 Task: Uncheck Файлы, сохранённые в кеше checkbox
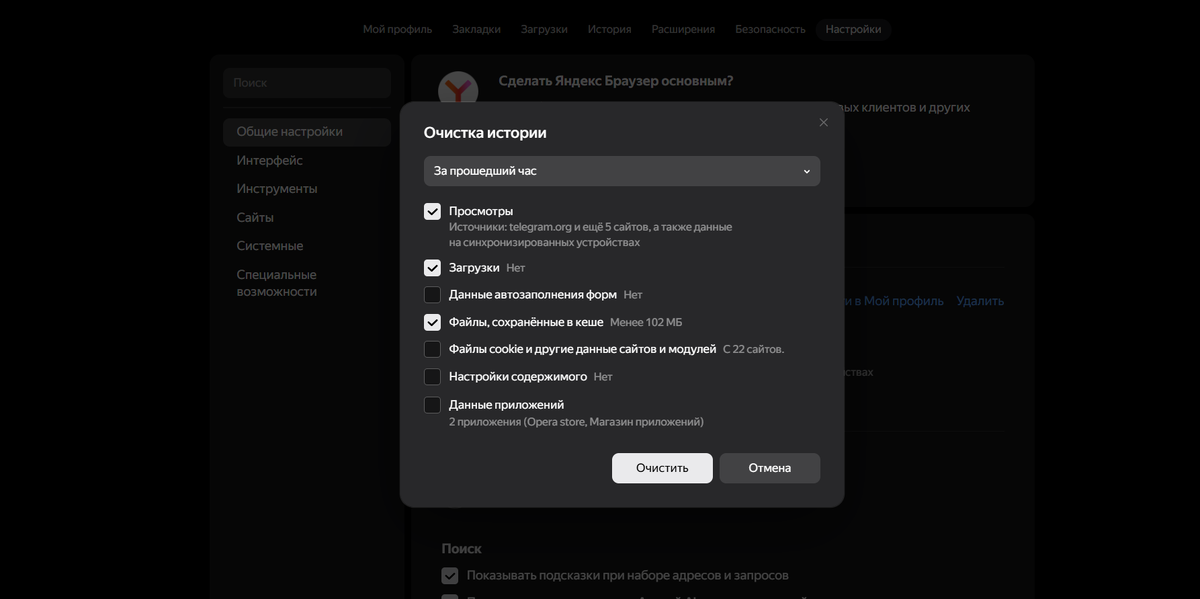pos(432,322)
